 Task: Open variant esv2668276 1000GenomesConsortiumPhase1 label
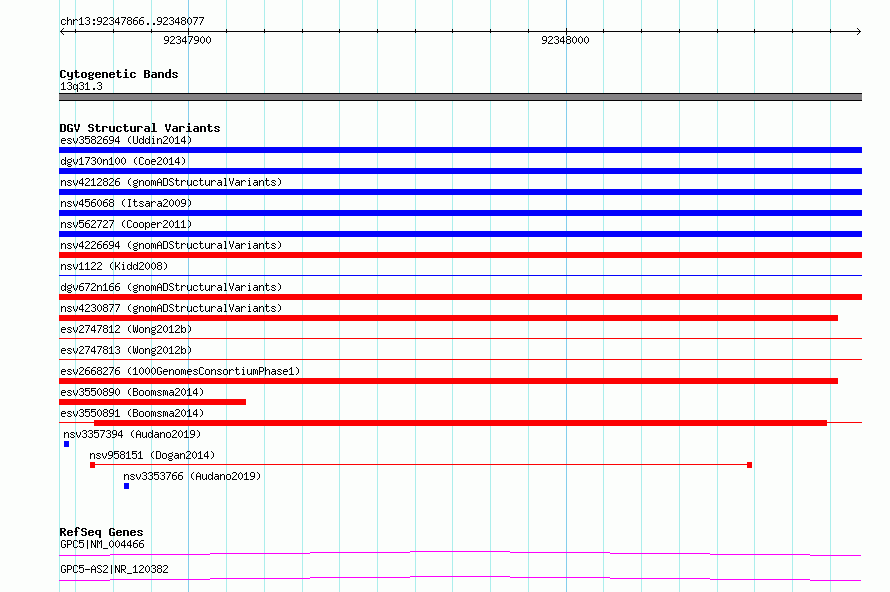click(x=180, y=371)
